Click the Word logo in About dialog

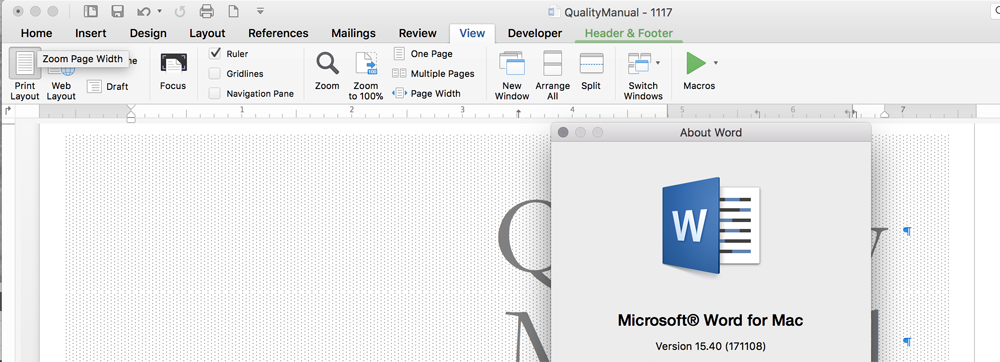pos(711,225)
